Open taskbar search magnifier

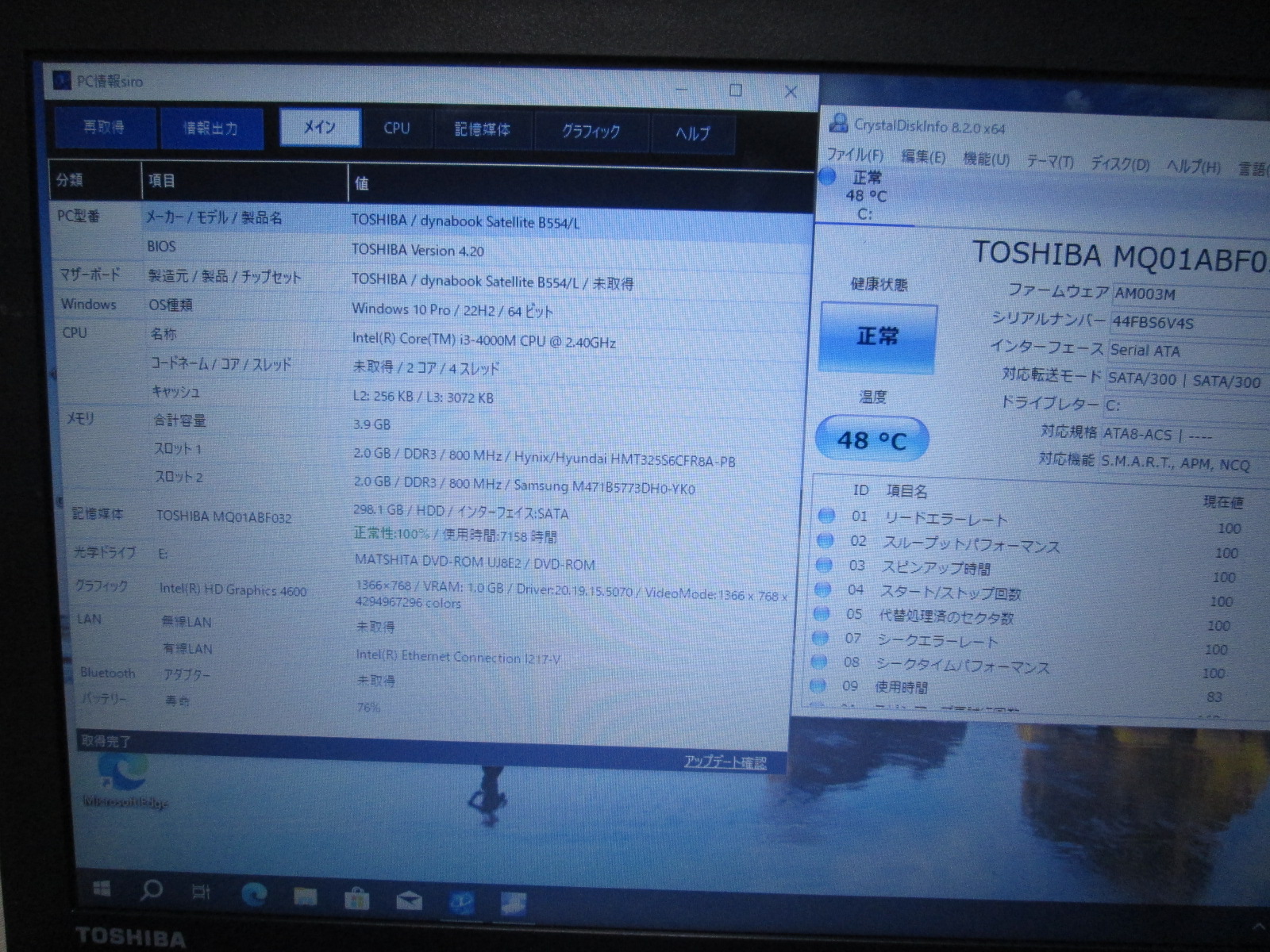coord(151,890)
